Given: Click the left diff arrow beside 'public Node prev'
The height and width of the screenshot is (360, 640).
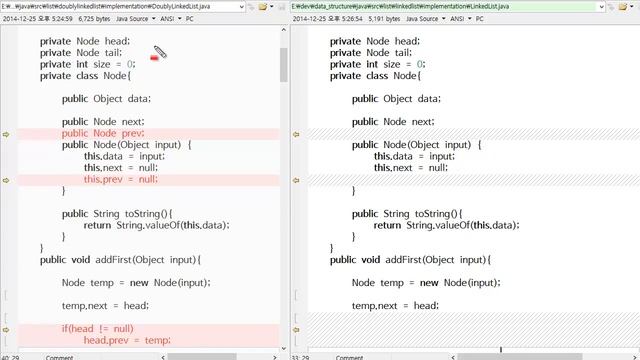Looking at the screenshot, I should point(6,134).
